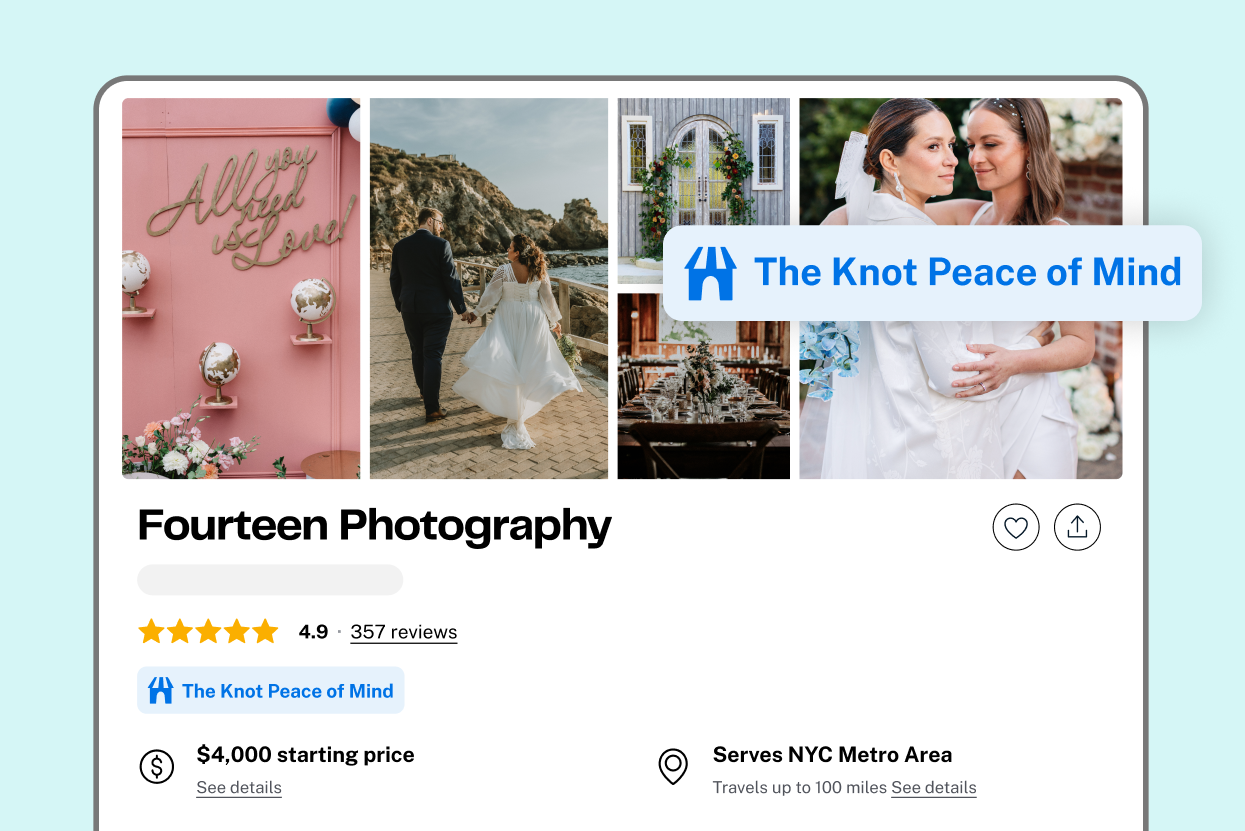This screenshot has width=1245, height=831.
Task: Save vendor with the heart icon
Action: pyautogui.click(x=1016, y=527)
